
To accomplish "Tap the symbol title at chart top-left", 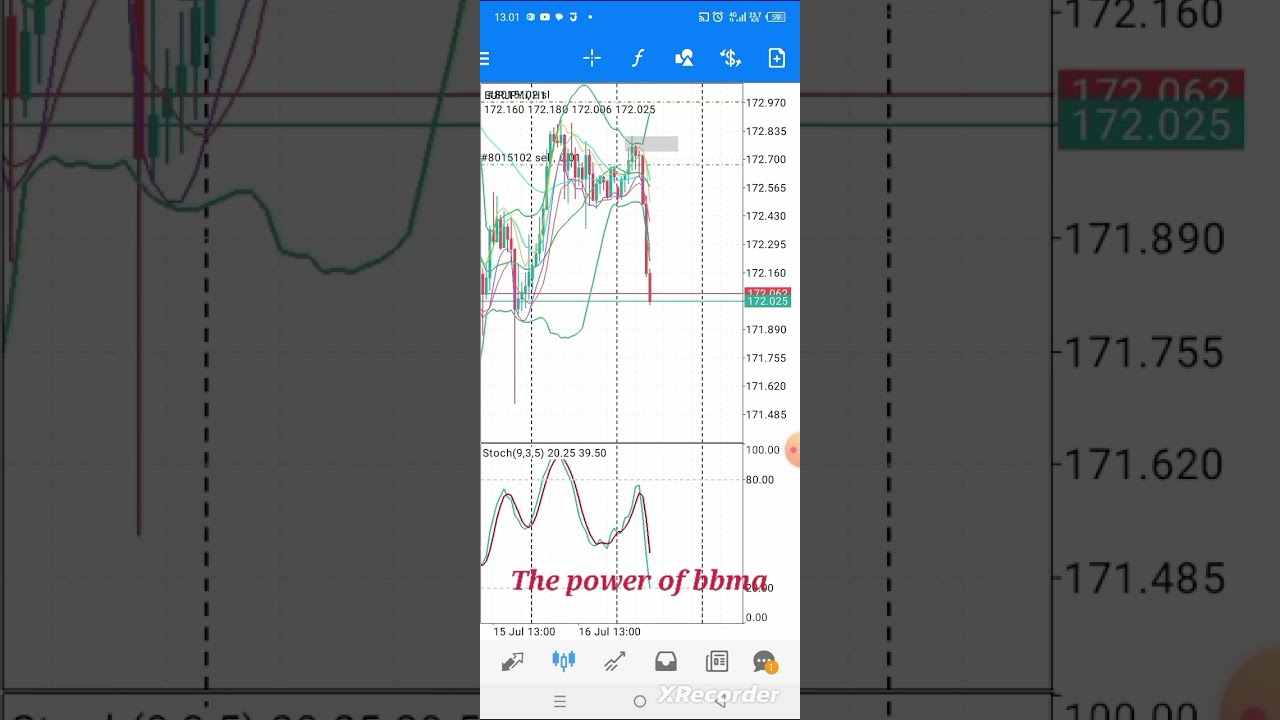I will coord(516,95).
